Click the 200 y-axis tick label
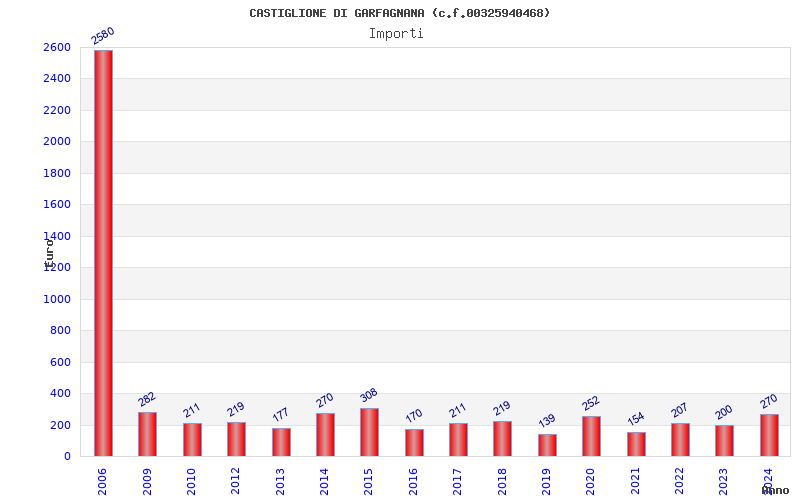 [x=60, y=426]
